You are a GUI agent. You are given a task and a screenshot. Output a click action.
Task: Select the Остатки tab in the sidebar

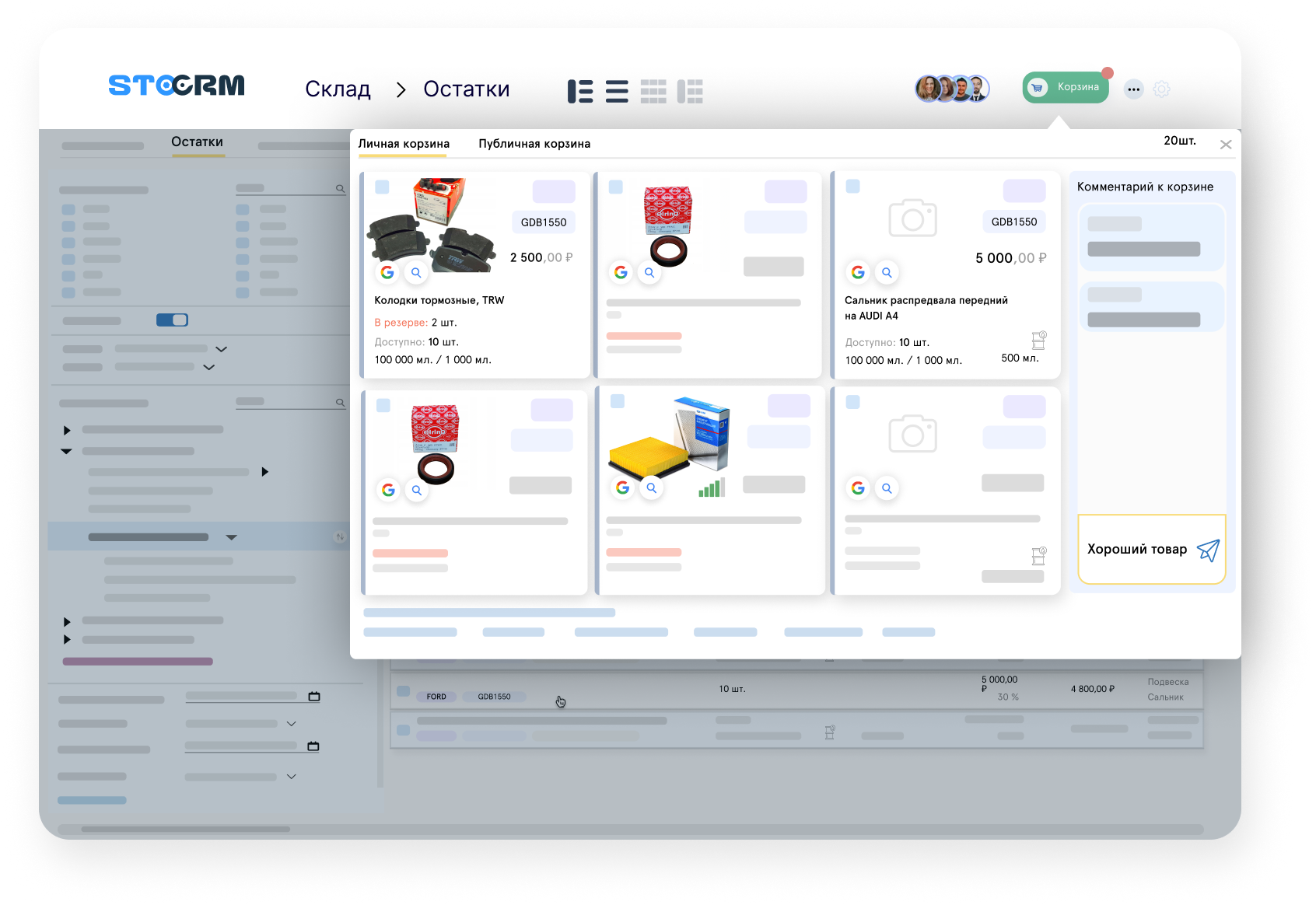click(x=198, y=142)
